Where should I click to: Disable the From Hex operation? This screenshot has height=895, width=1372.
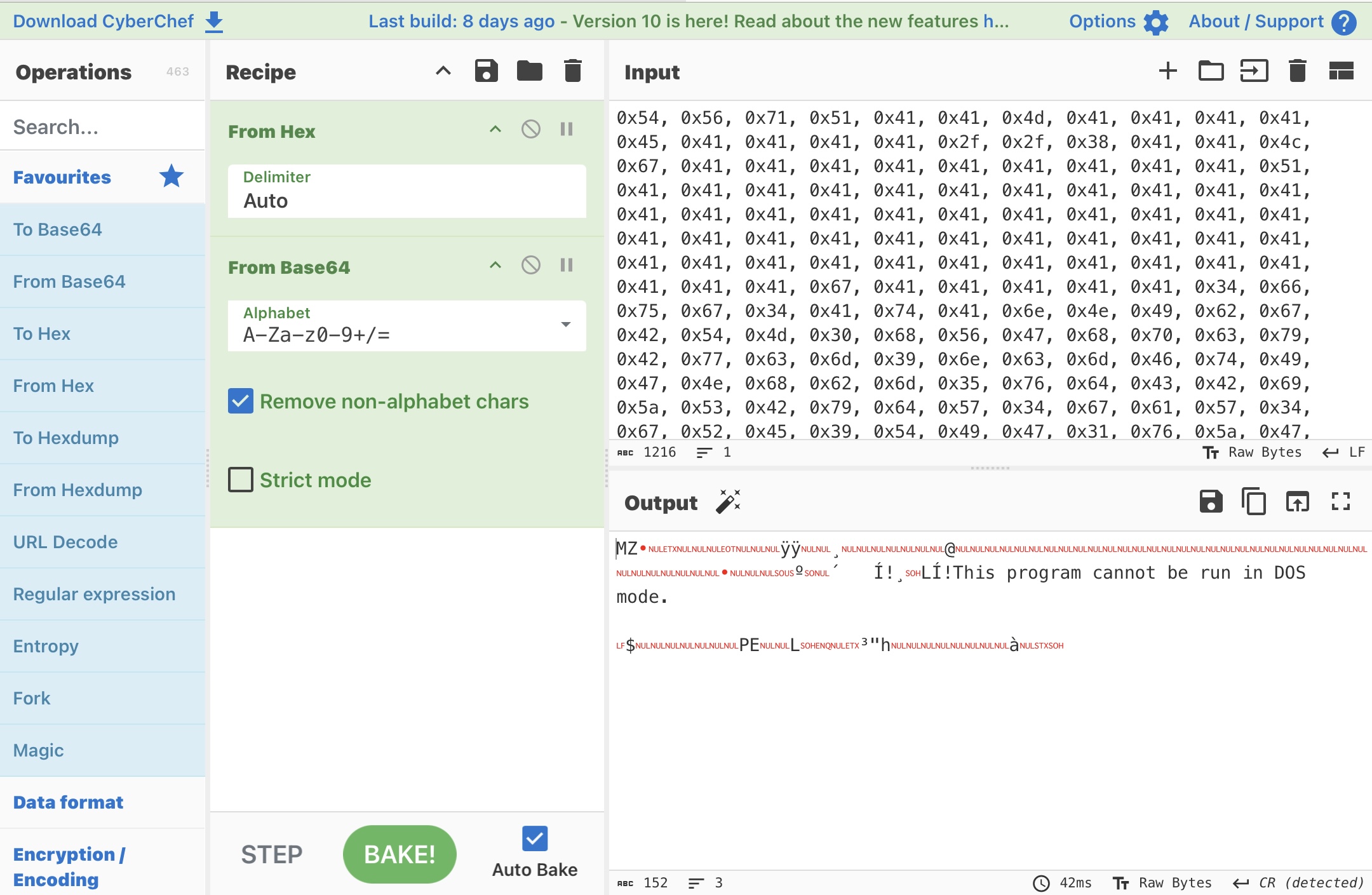click(530, 130)
